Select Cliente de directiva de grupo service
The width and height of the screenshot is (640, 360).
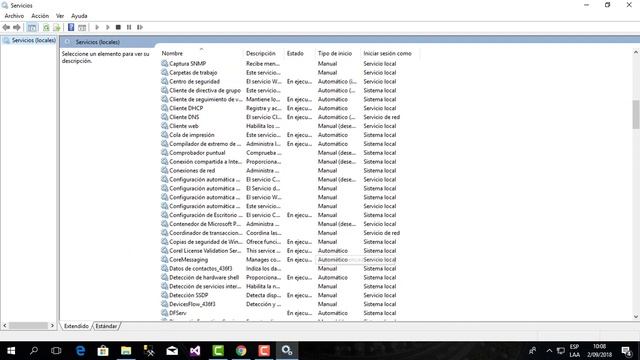tap(205, 91)
